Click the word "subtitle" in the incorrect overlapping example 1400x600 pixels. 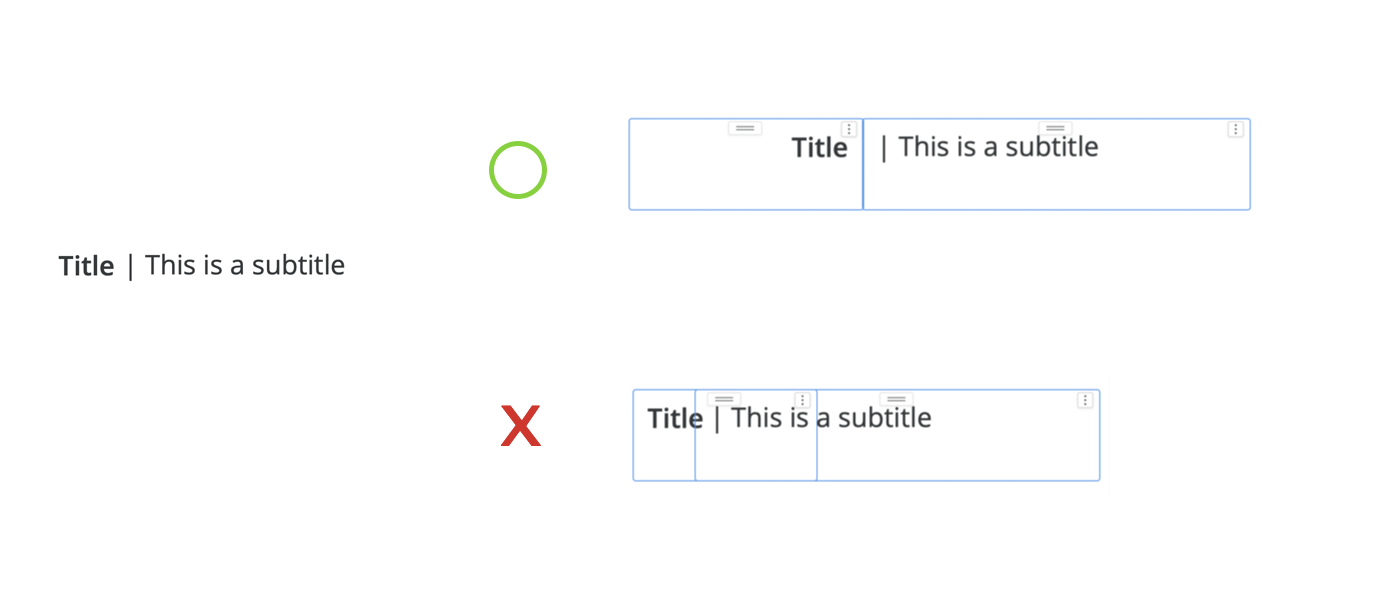884,417
